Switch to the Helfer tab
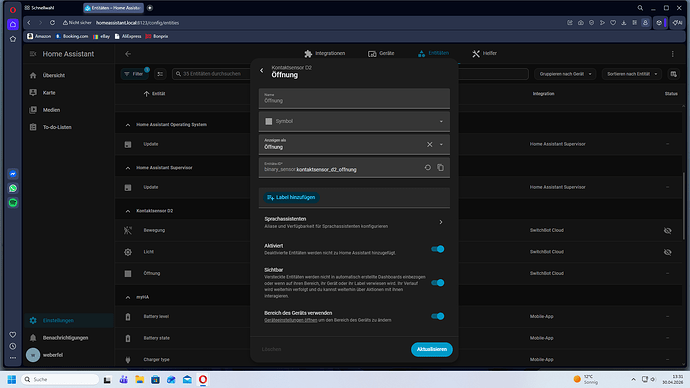The image size is (690, 388). (x=484, y=53)
